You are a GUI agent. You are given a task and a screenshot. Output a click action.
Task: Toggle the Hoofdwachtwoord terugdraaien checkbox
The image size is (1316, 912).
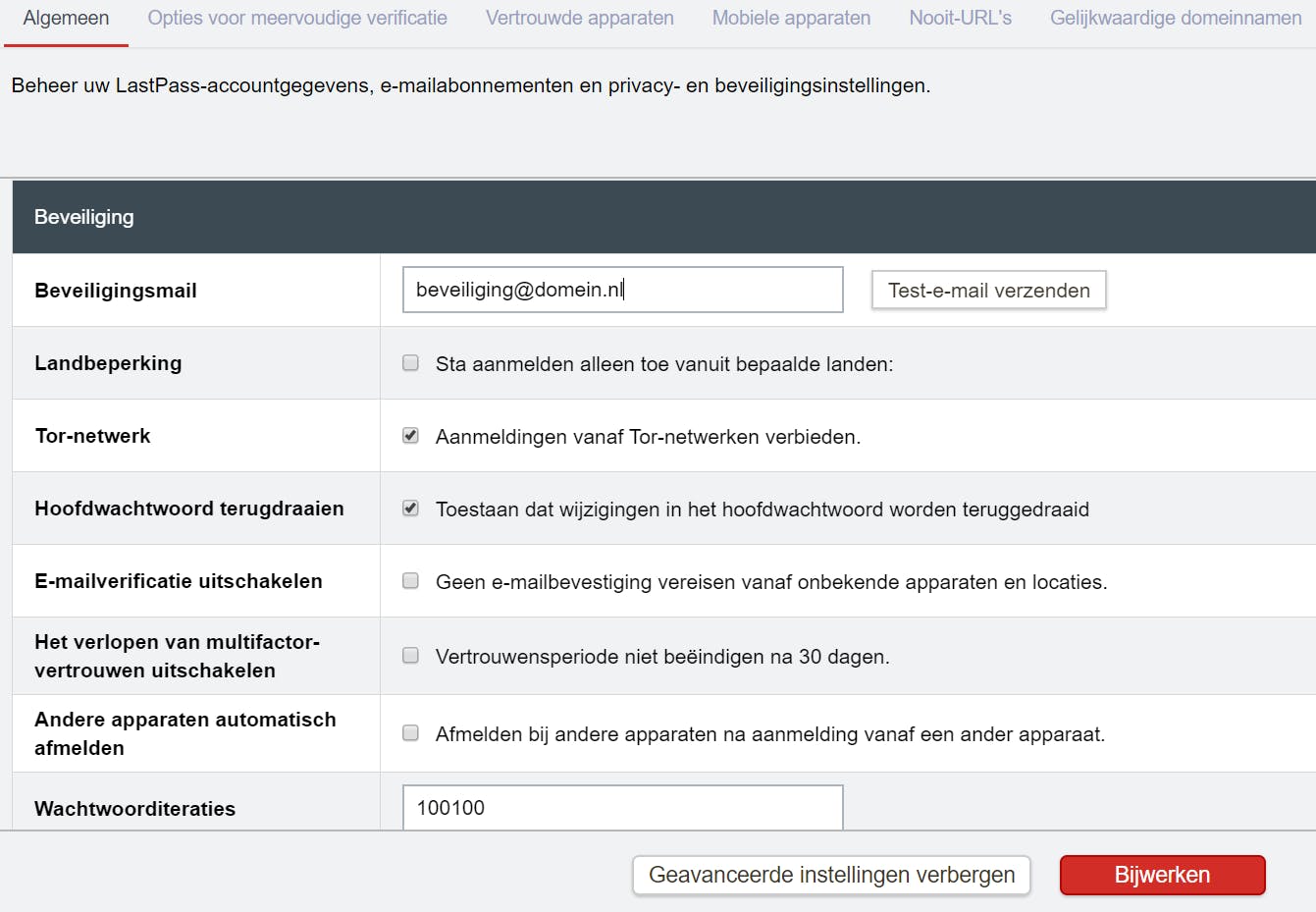tap(411, 509)
